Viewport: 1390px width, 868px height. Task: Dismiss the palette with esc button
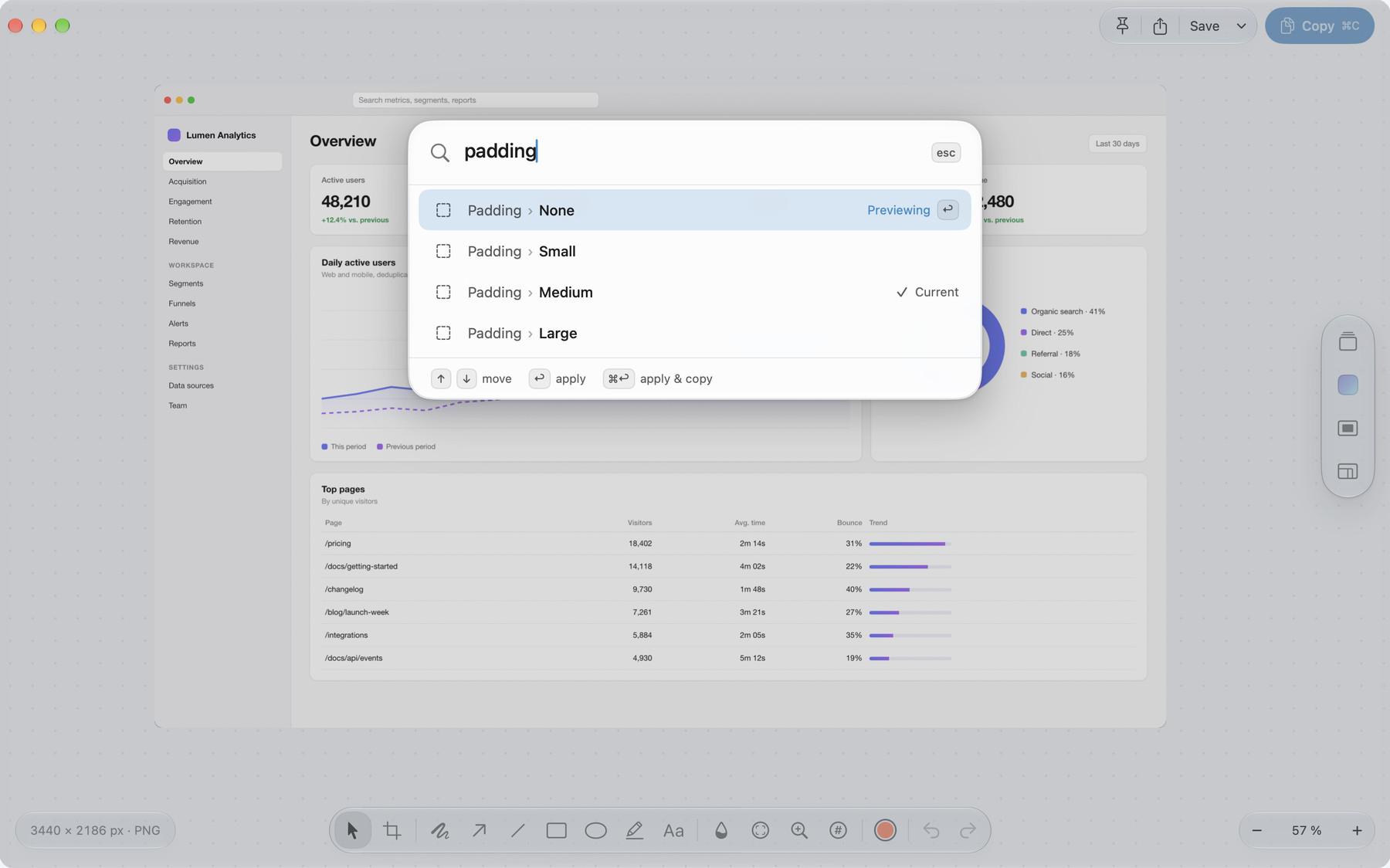tap(945, 152)
